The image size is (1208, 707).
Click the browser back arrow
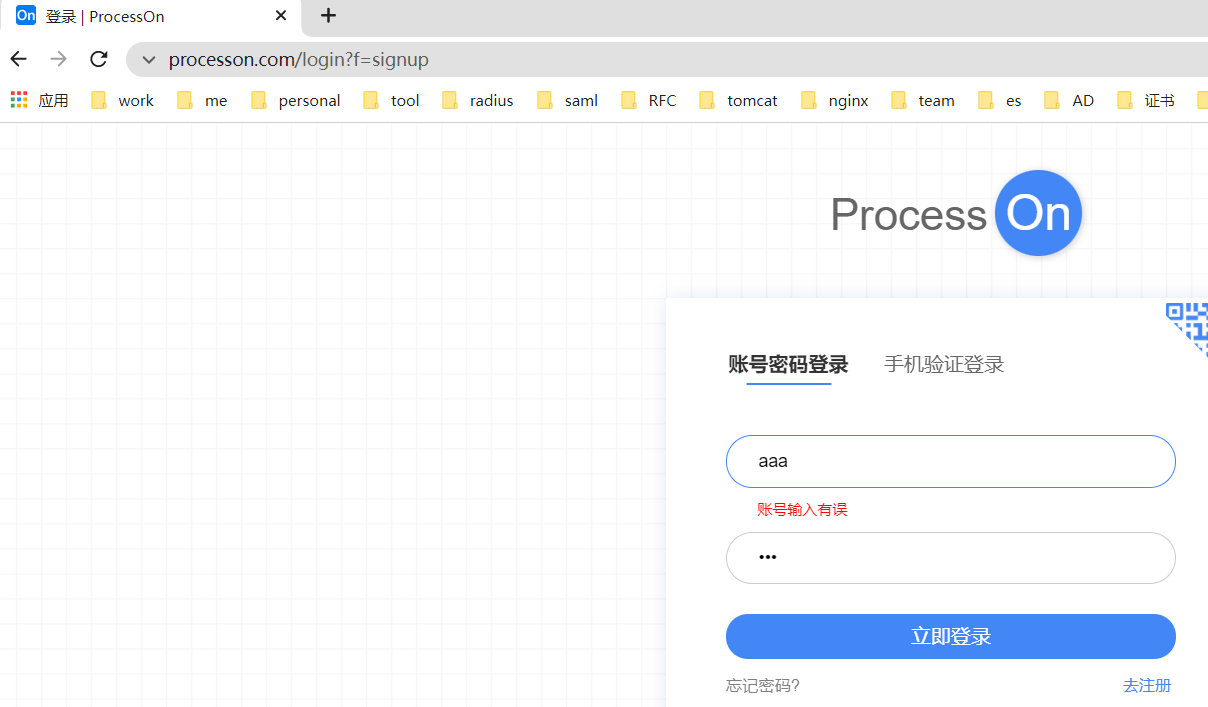point(19,59)
